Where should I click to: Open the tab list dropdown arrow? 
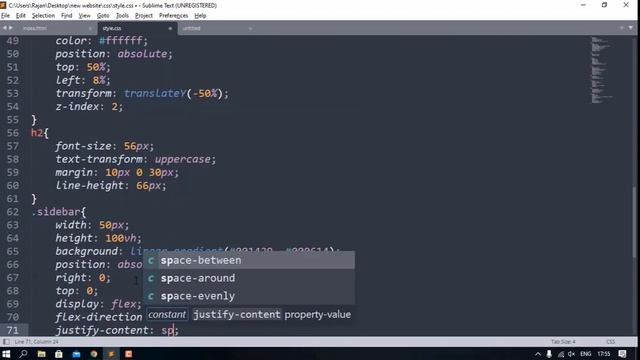(x=631, y=28)
